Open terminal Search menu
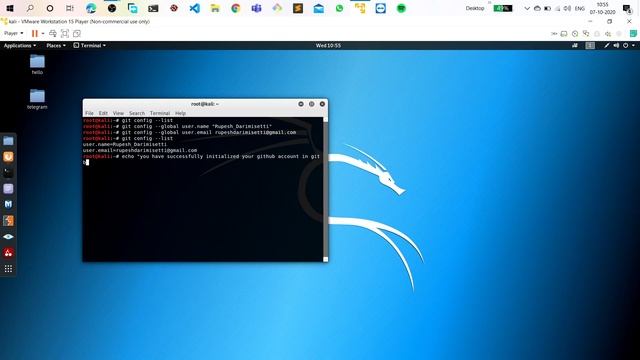 pos(137,113)
